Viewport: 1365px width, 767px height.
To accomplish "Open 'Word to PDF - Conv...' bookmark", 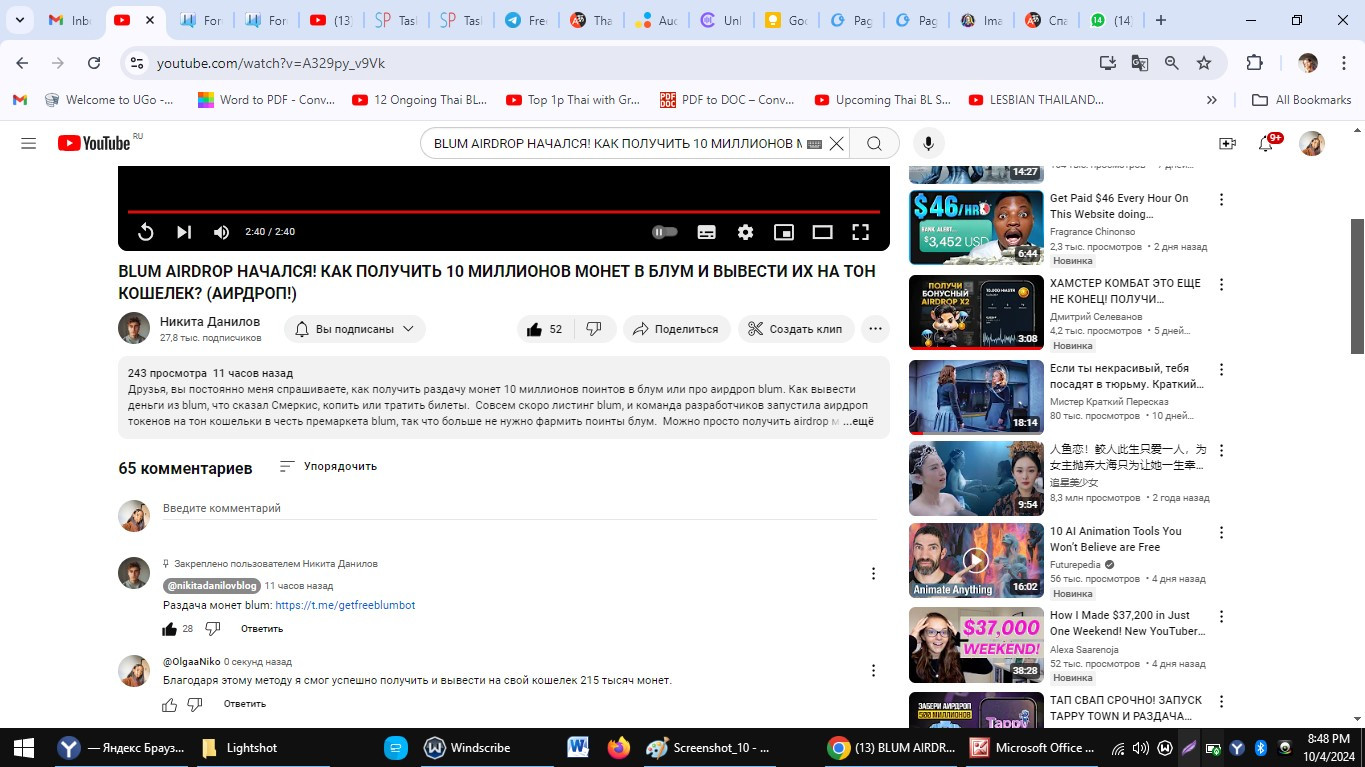I will (x=266, y=100).
